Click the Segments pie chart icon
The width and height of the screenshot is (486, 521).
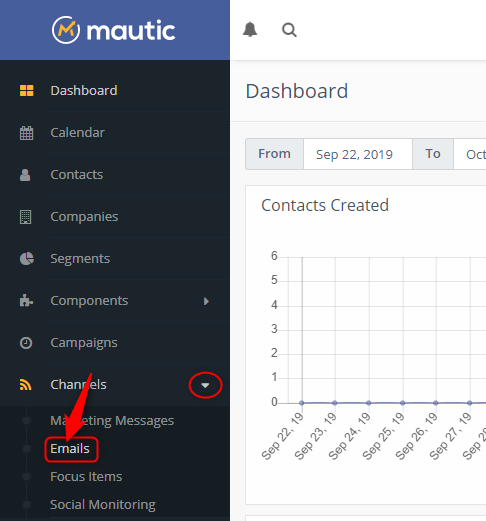26,259
